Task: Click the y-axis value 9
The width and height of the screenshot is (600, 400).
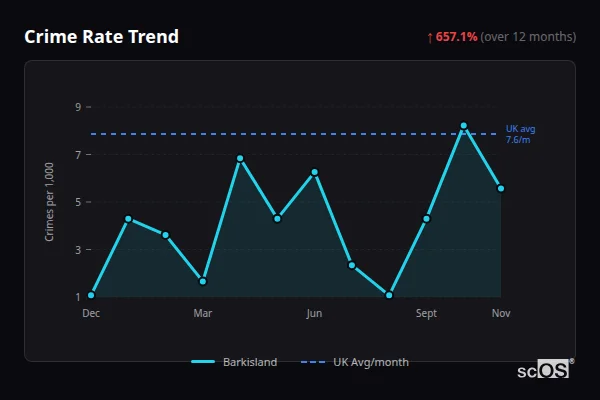Action: [78, 107]
